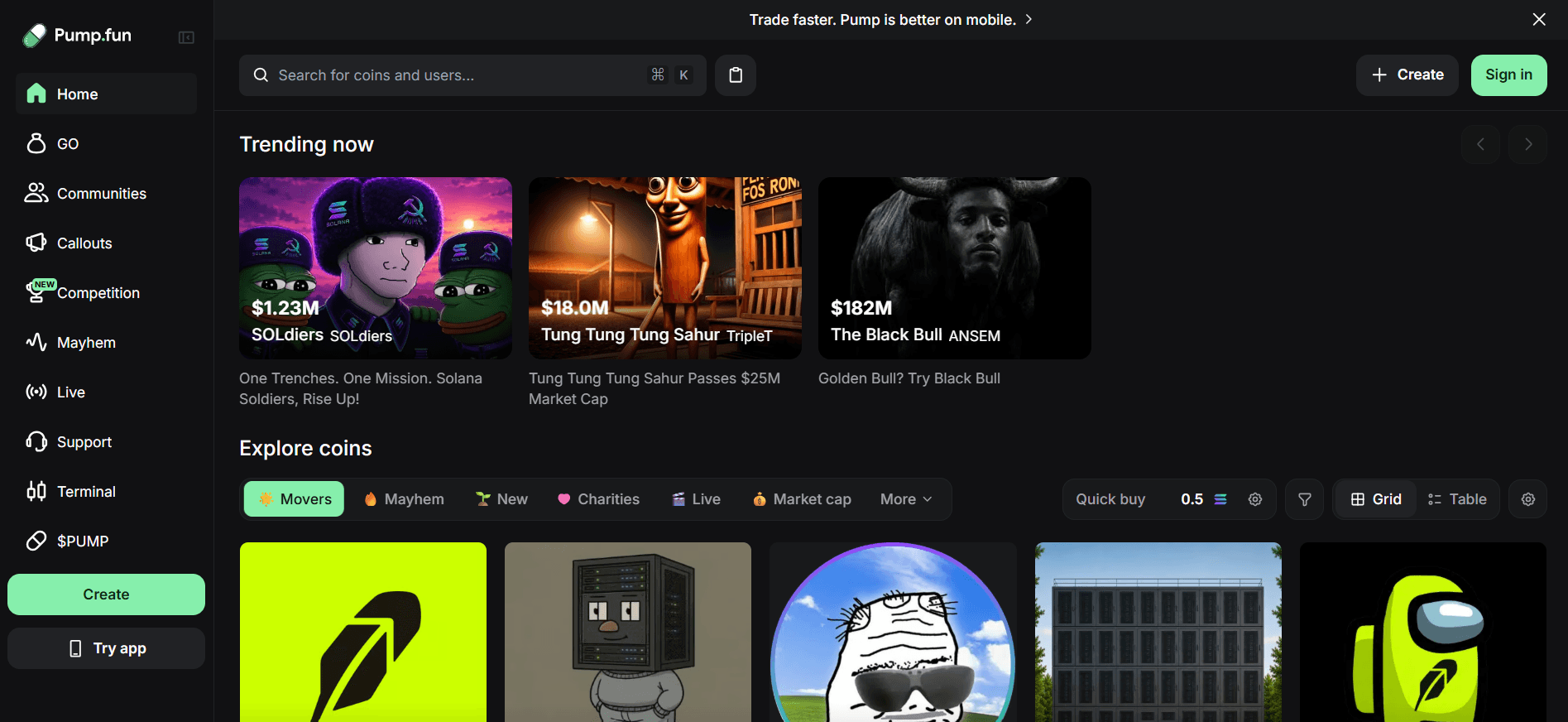Viewport: 1568px width, 722px height.
Task: Sign in to the account
Action: [1508, 75]
